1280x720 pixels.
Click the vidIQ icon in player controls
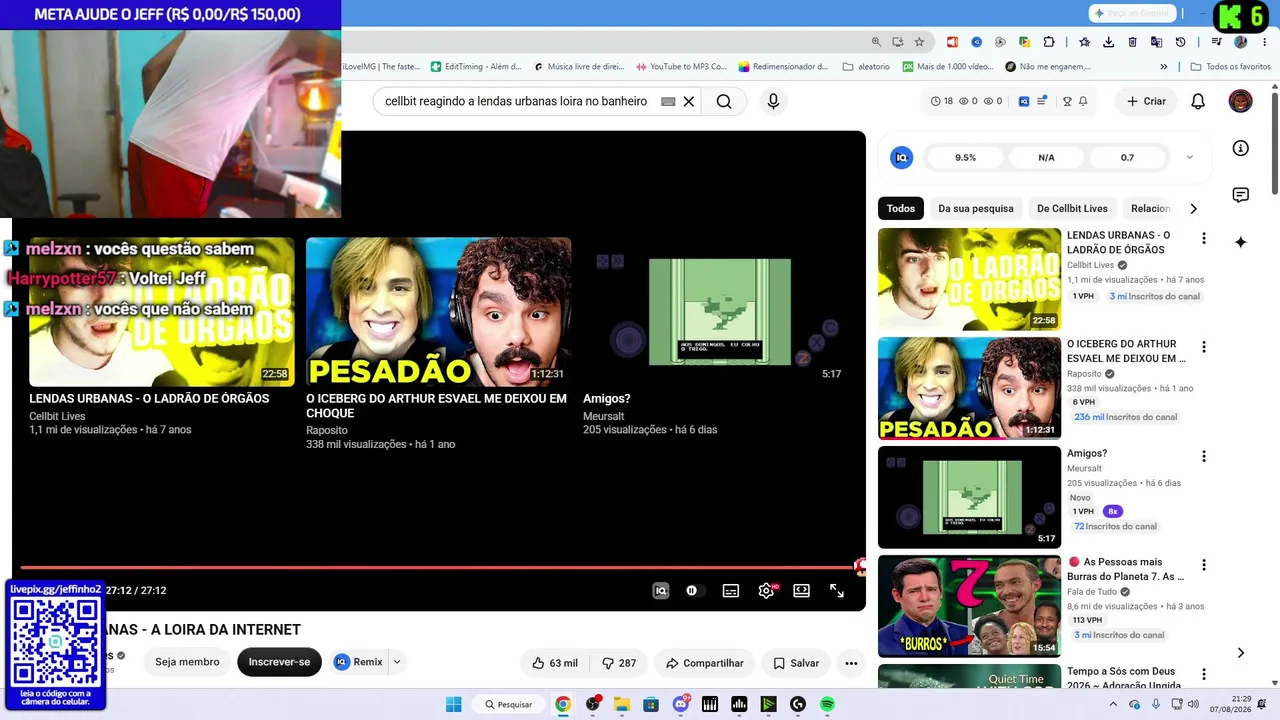pos(660,591)
